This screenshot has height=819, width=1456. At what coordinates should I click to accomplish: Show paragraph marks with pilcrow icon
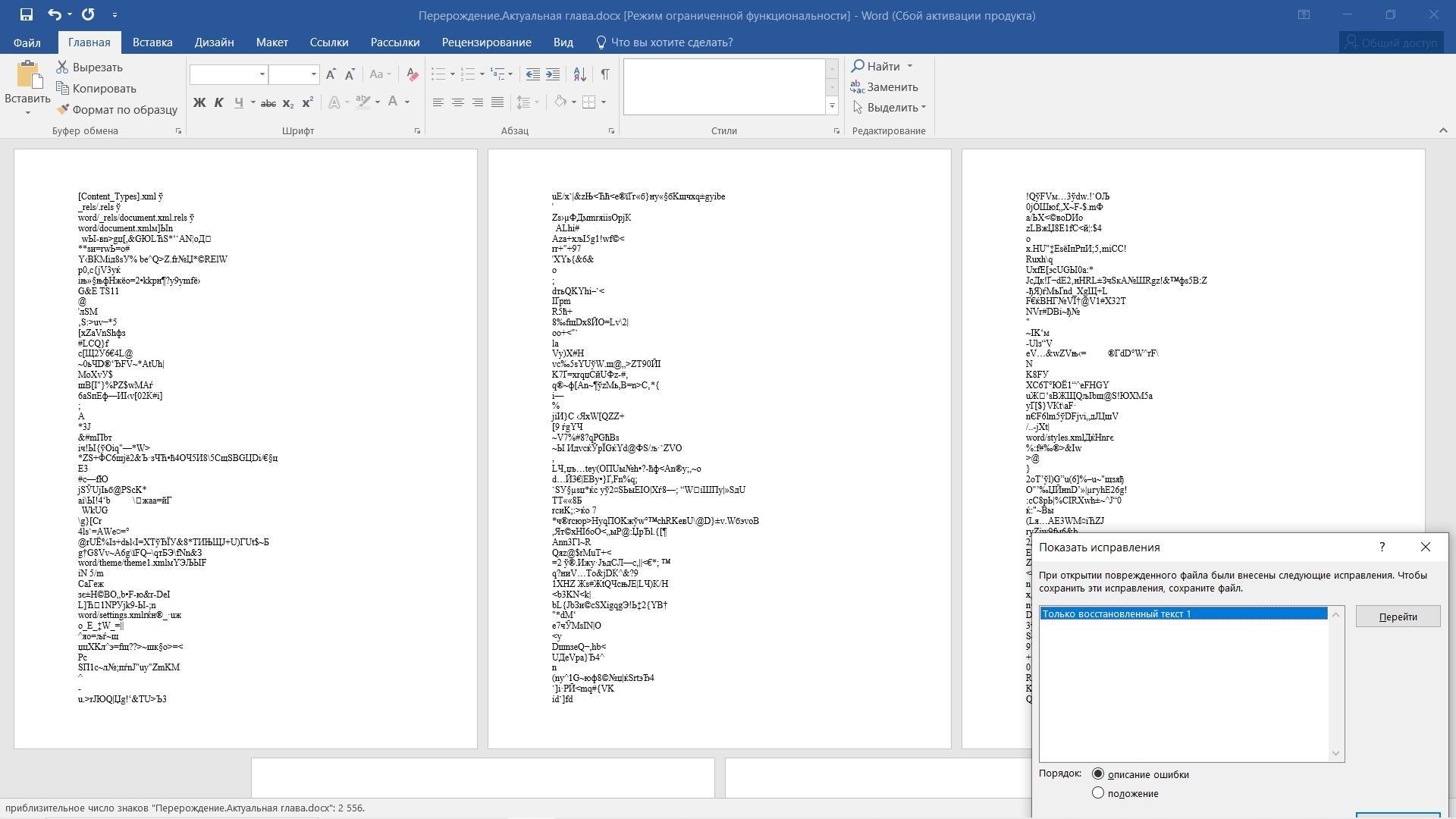click(604, 74)
